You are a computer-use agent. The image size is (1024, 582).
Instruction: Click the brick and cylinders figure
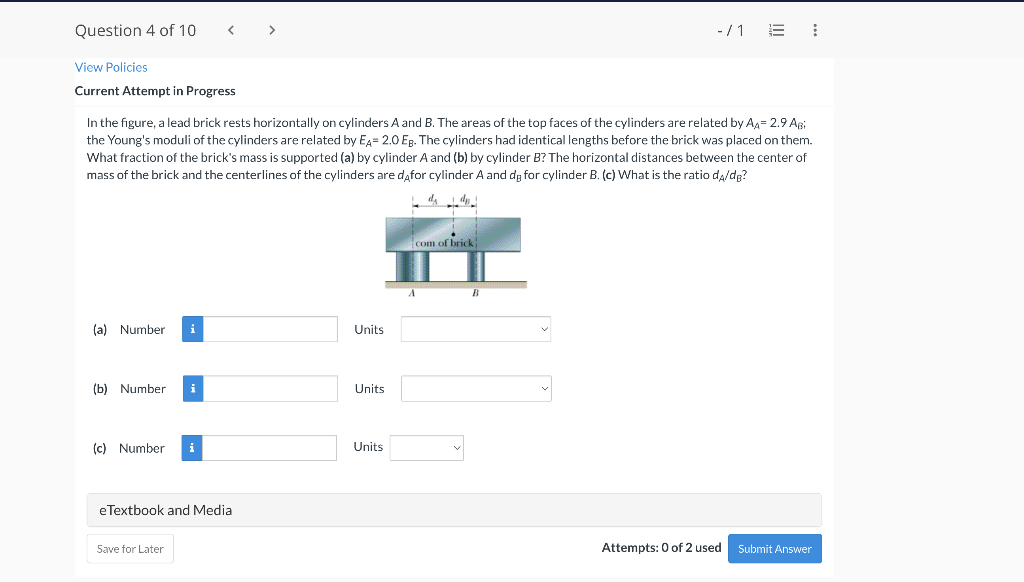pos(456,246)
